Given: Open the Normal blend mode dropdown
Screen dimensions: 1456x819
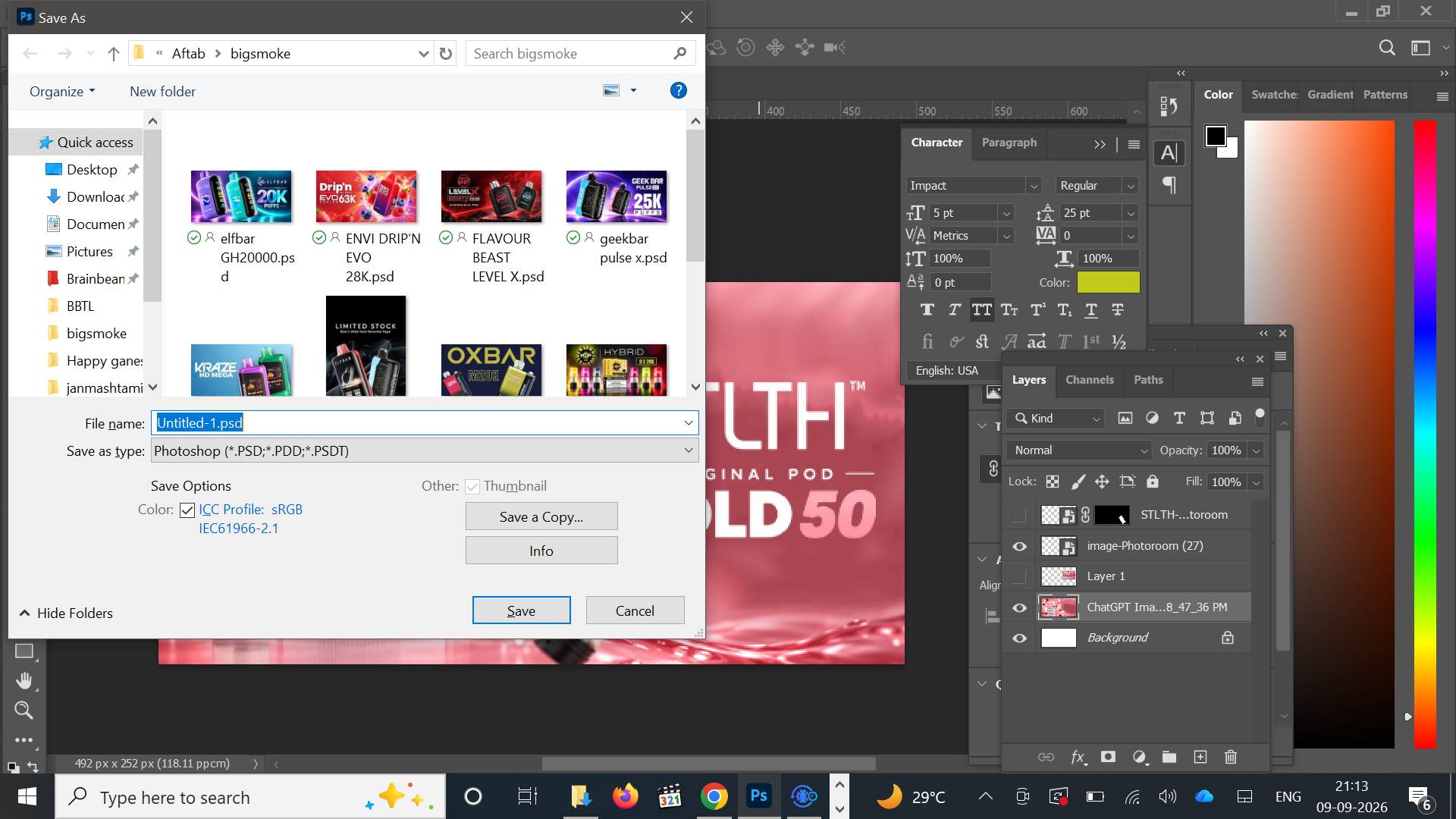Looking at the screenshot, I should coord(1078,450).
